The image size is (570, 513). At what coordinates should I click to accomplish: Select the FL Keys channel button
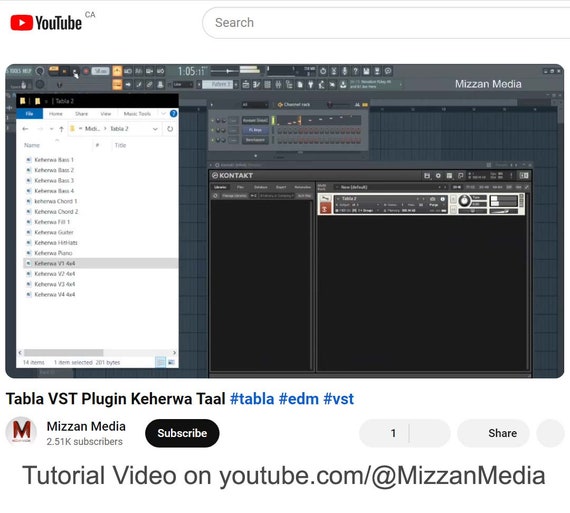[255, 130]
